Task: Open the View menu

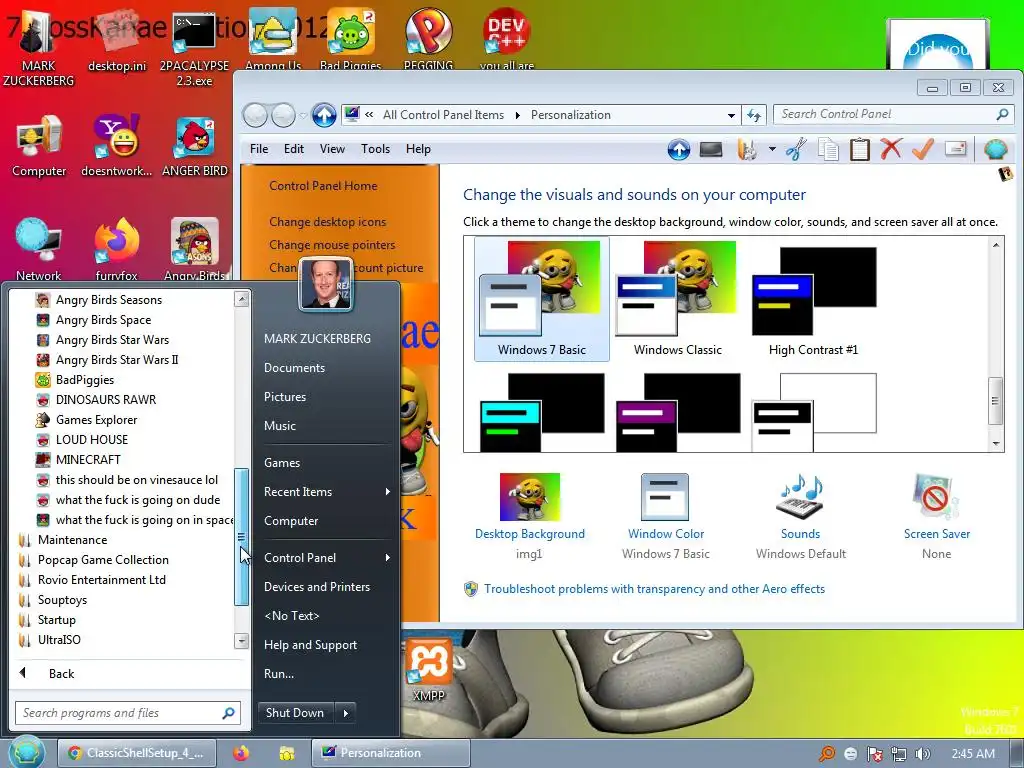Action: pyautogui.click(x=332, y=149)
